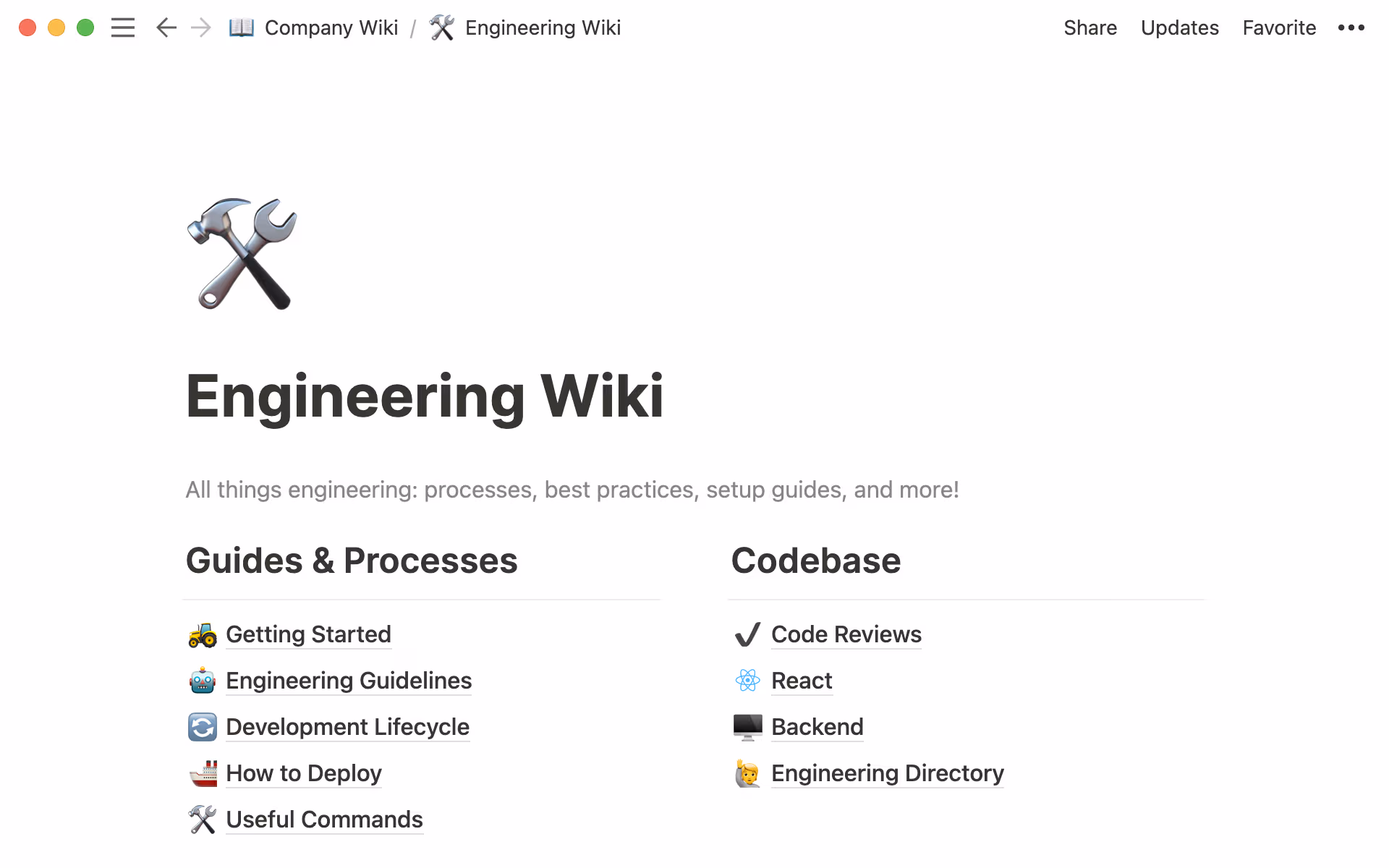The image size is (1389, 868).
Task: Toggle Favorite for this page
Action: (x=1279, y=27)
